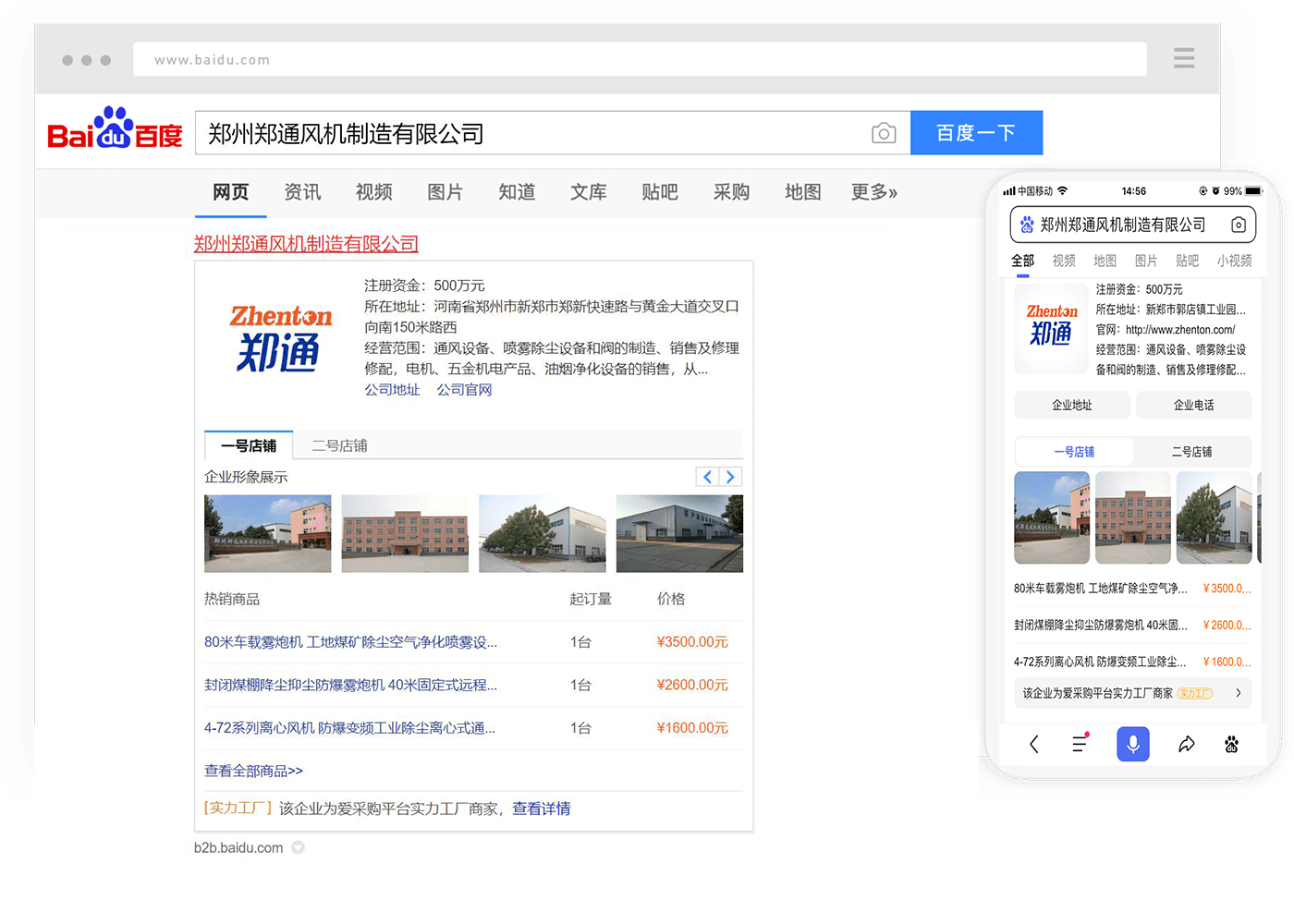Screen dimensions: 1294x924
Task: Select the 二号店铺 tab on desktop
Action: 339,445
